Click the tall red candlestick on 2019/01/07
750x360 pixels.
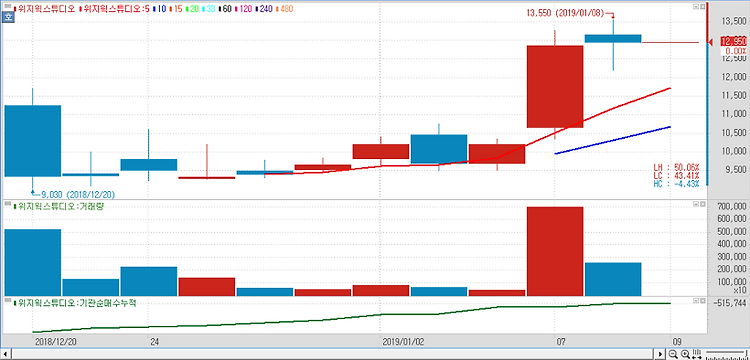pyautogui.click(x=555, y=87)
